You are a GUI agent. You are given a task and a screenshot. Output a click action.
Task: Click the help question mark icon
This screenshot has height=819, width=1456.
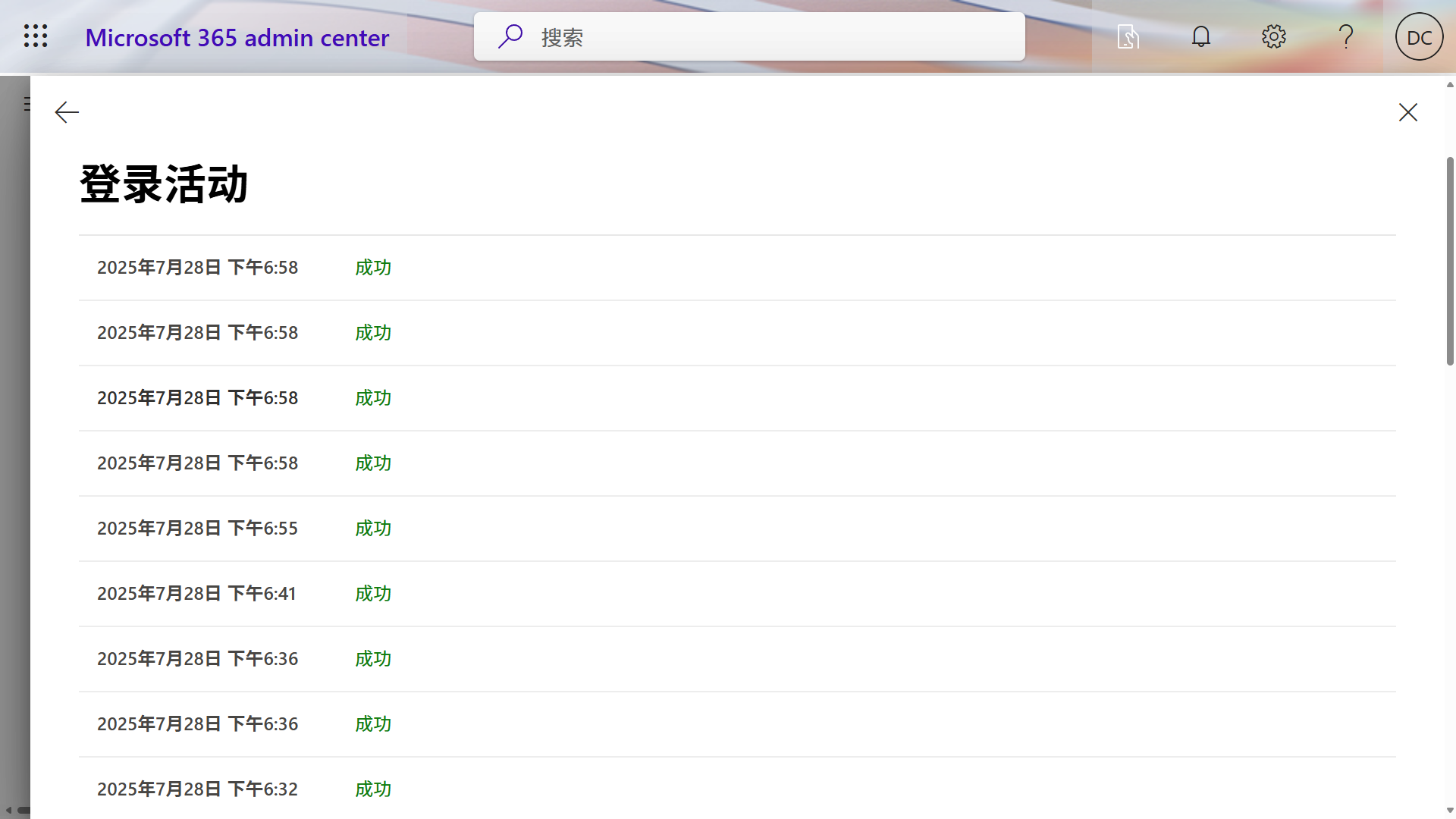[1346, 36]
